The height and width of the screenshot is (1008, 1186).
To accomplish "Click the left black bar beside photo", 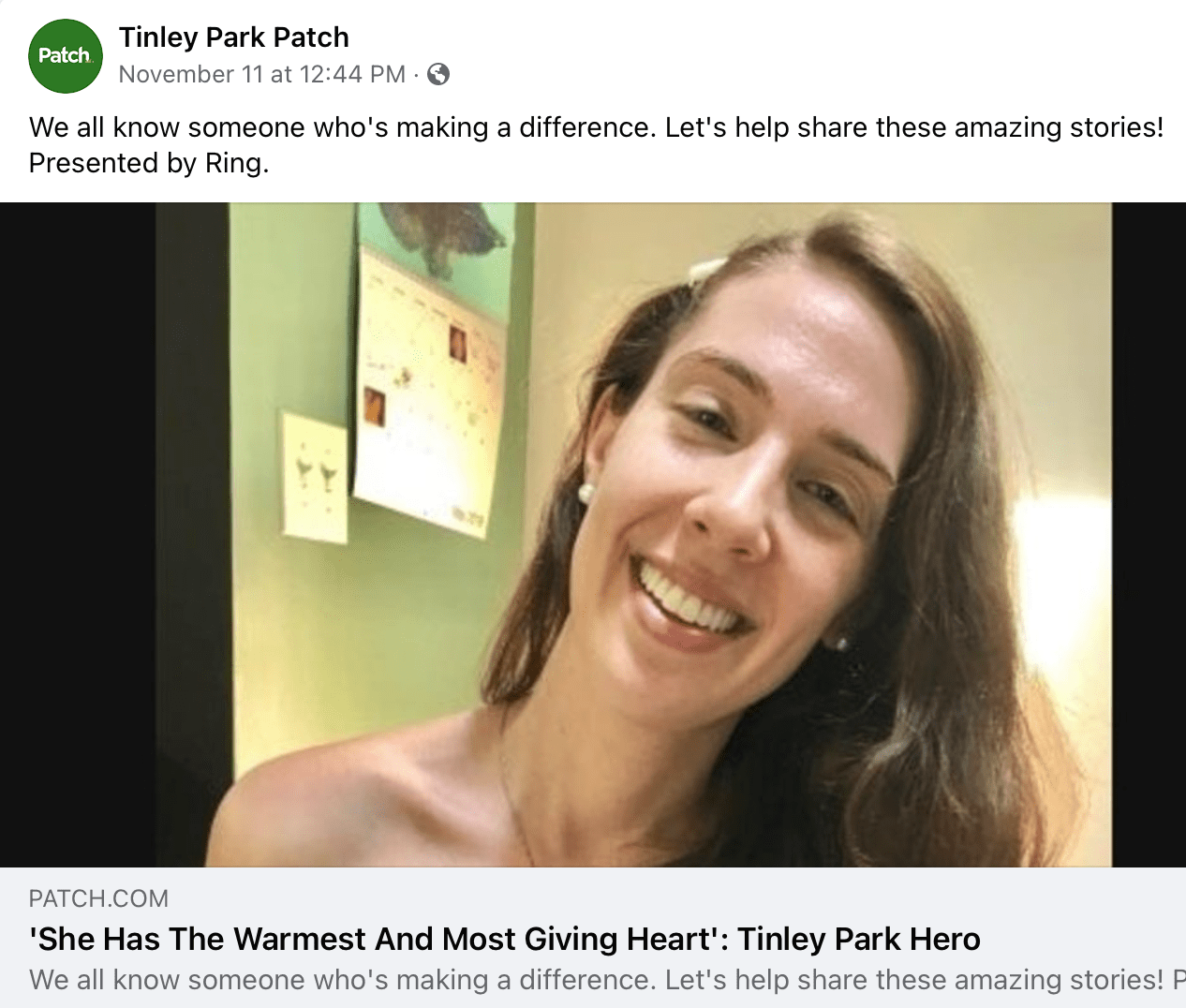I will [77, 534].
